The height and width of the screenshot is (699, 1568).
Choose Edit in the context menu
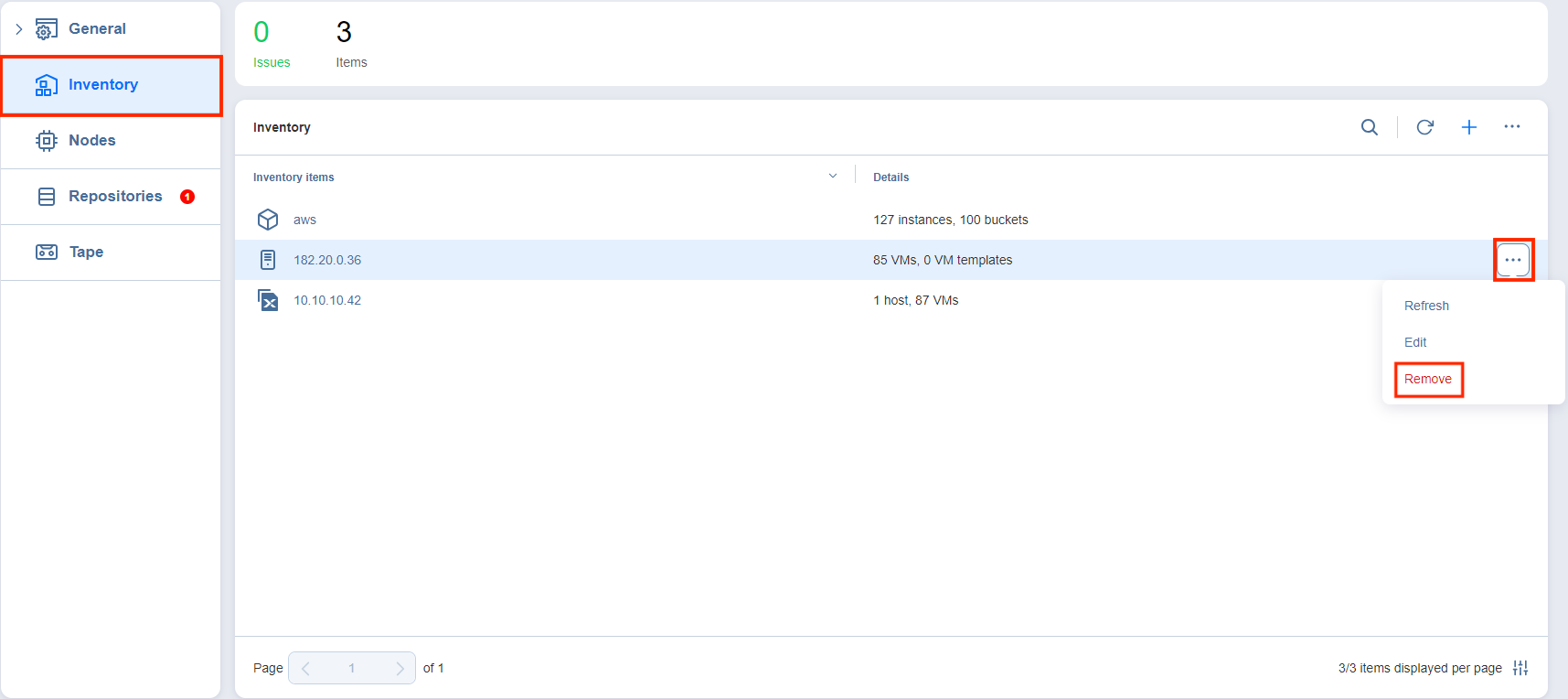click(1415, 342)
